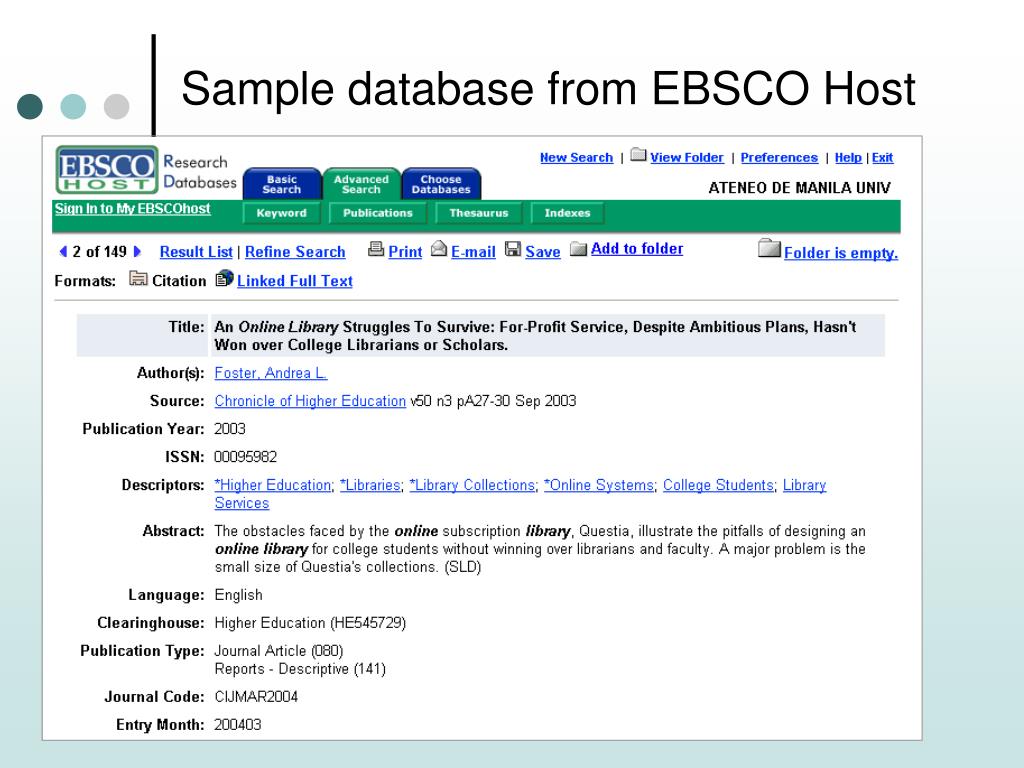Open the Choose Databases tab
1024x768 pixels.
click(x=441, y=184)
